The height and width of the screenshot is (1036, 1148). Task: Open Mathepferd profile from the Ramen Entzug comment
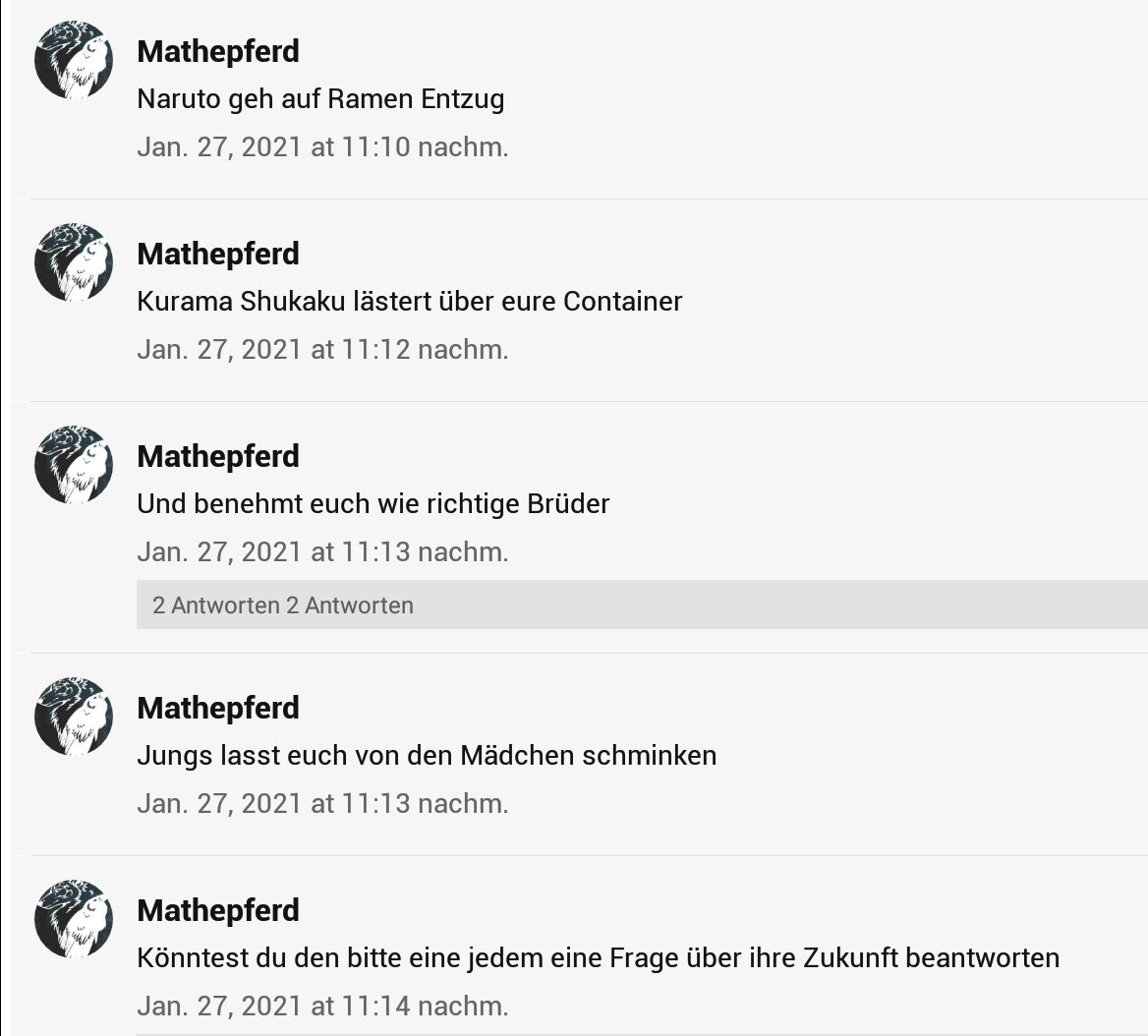coord(218,52)
